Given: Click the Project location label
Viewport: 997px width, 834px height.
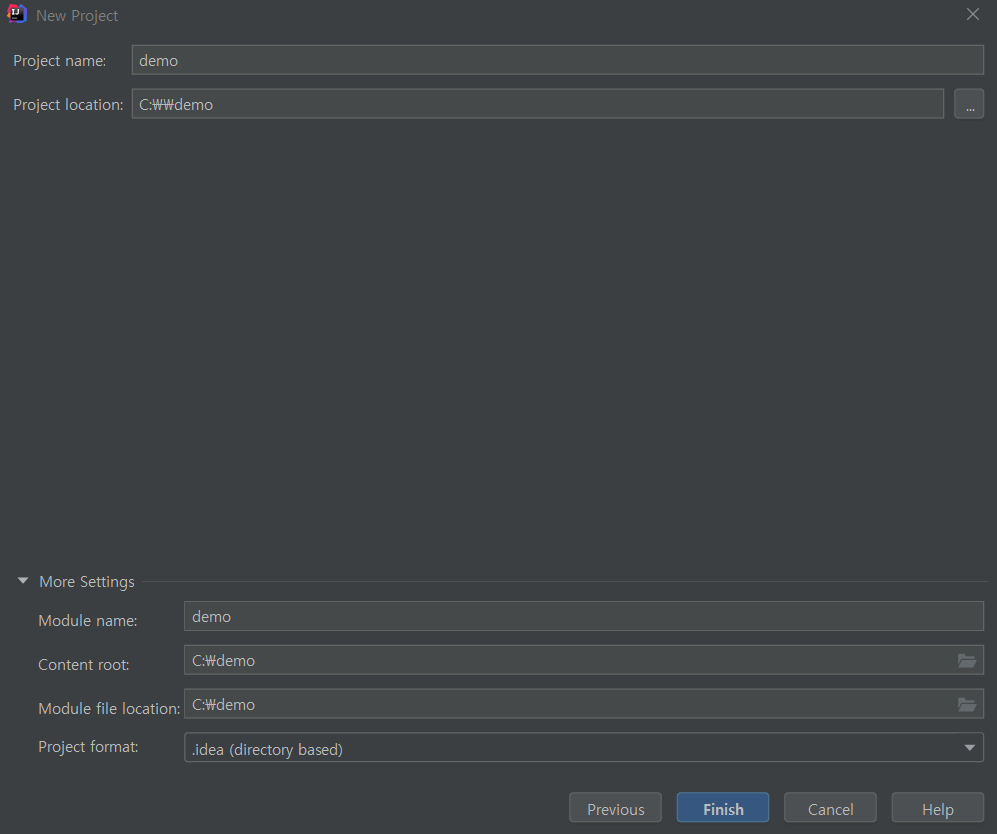Looking at the screenshot, I should [68, 105].
